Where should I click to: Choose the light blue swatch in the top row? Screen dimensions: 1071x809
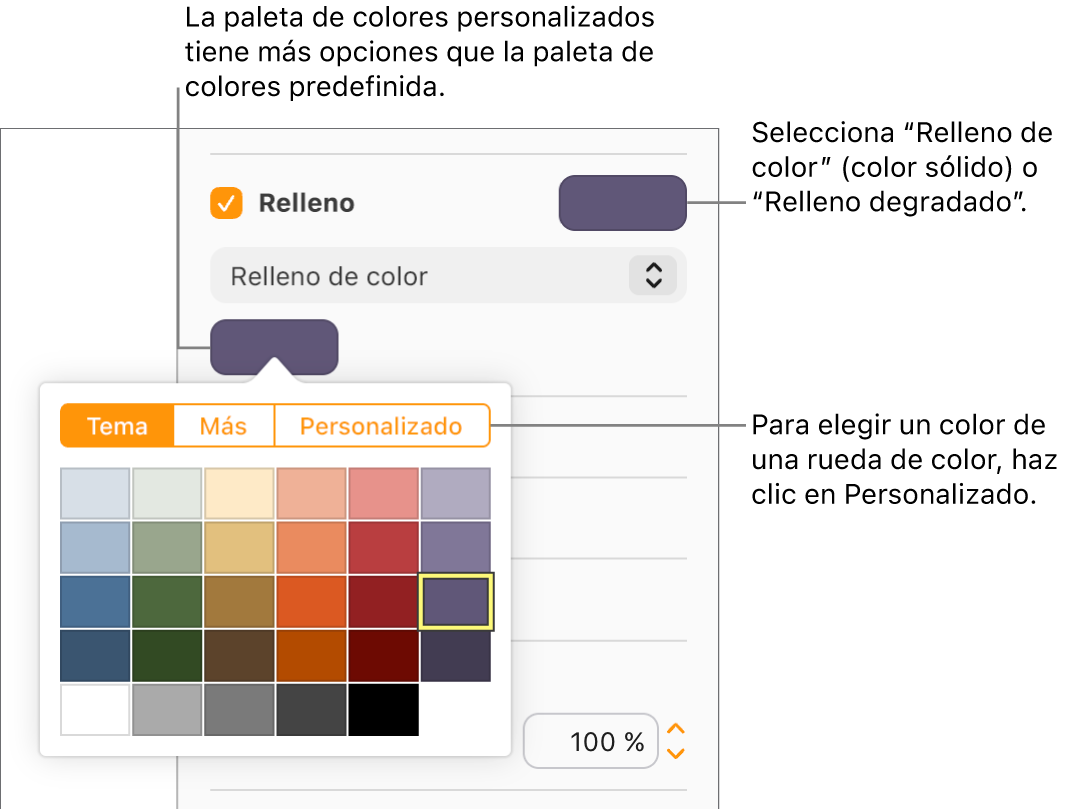pyautogui.click(x=95, y=493)
